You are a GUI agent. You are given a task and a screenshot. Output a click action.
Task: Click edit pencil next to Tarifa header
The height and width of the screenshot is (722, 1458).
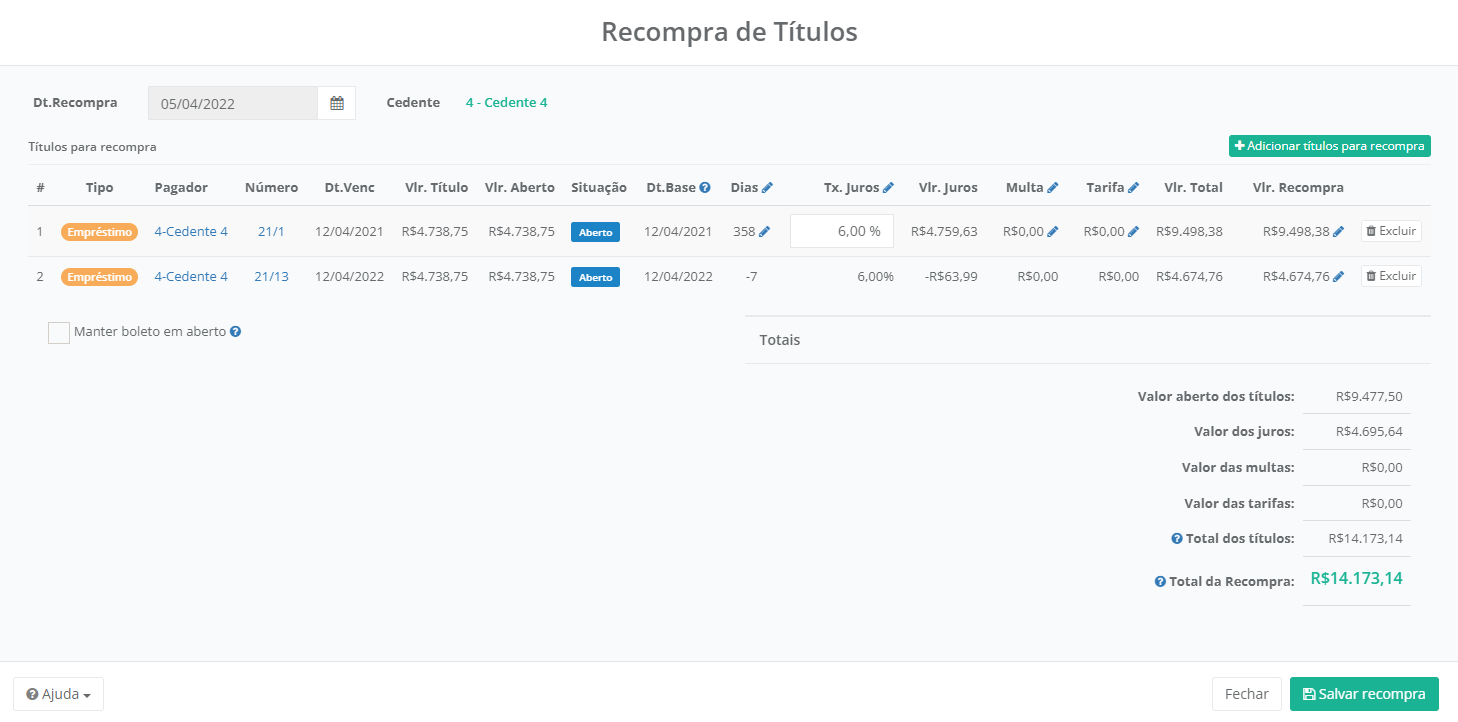coord(1133,188)
